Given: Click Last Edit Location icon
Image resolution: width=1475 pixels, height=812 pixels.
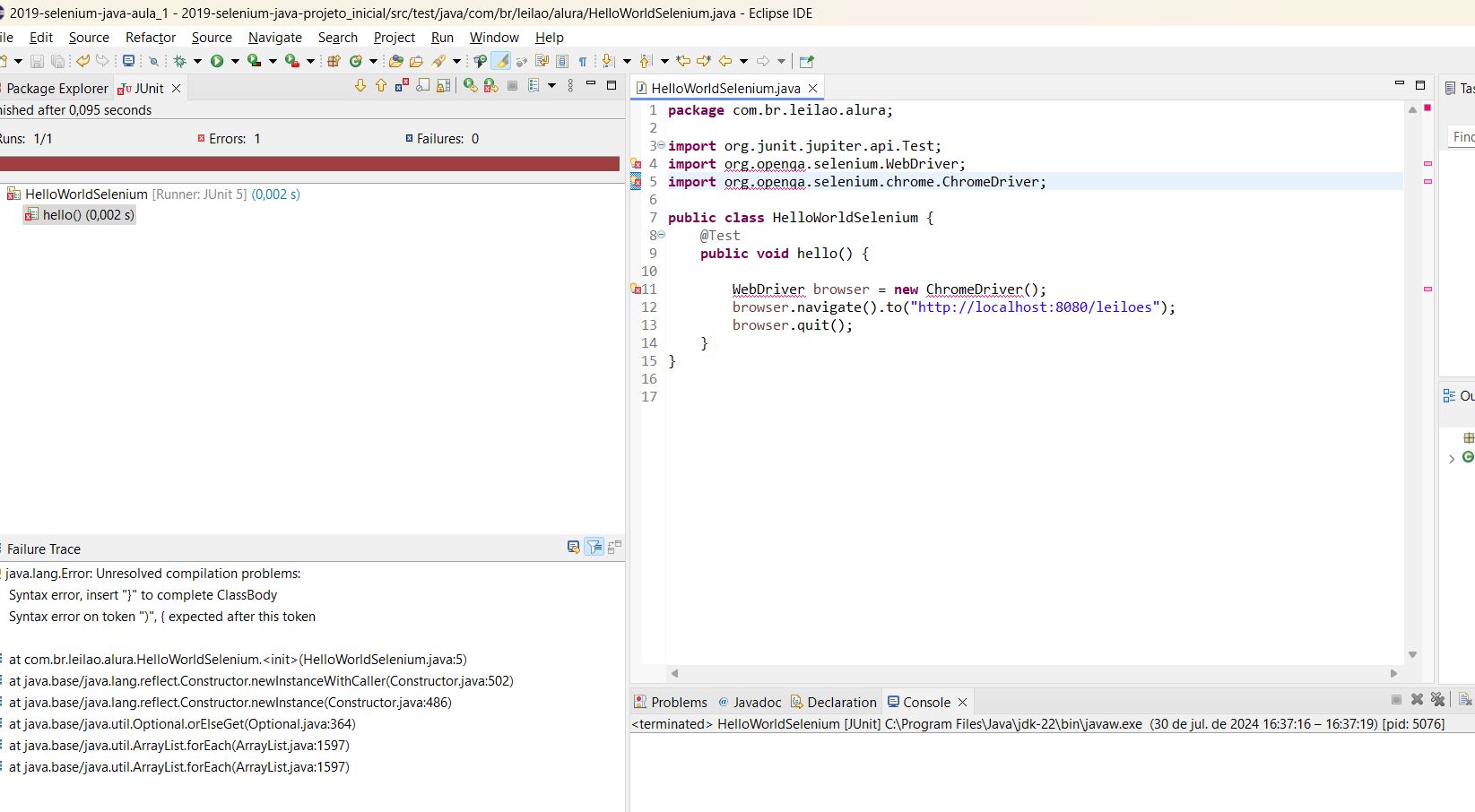Looking at the screenshot, I should [x=683, y=61].
